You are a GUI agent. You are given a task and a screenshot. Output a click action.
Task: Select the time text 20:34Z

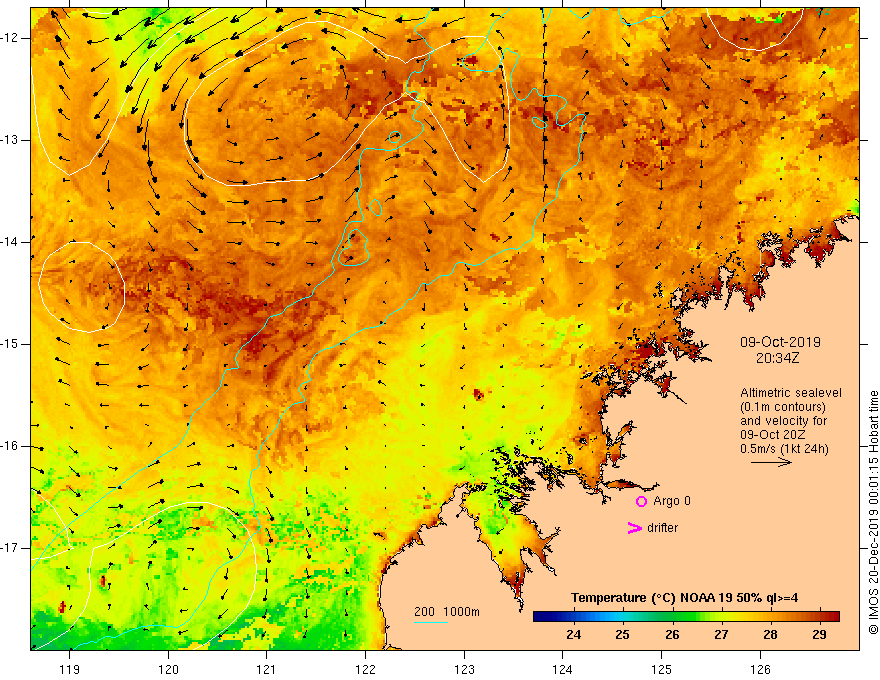(777, 358)
